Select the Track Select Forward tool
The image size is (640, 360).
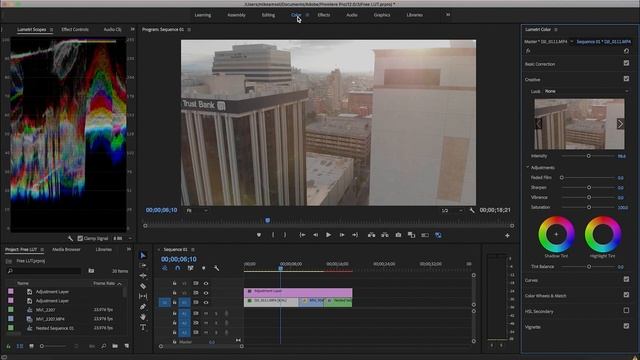tap(143, 265)
